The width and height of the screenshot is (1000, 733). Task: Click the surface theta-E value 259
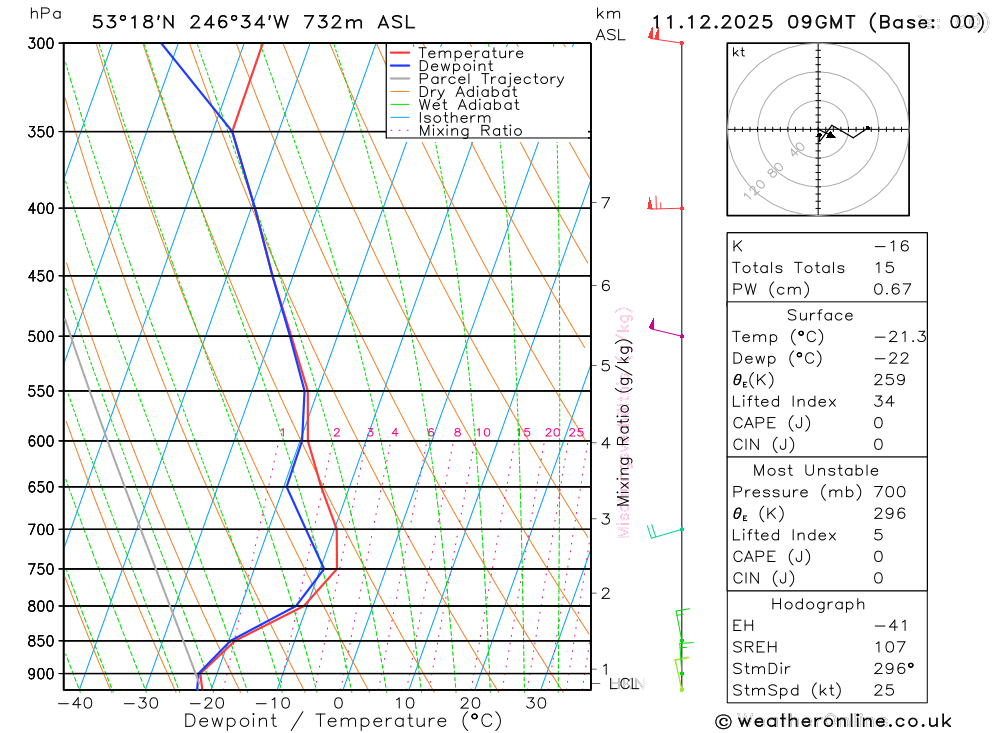(x=890, y=380)
